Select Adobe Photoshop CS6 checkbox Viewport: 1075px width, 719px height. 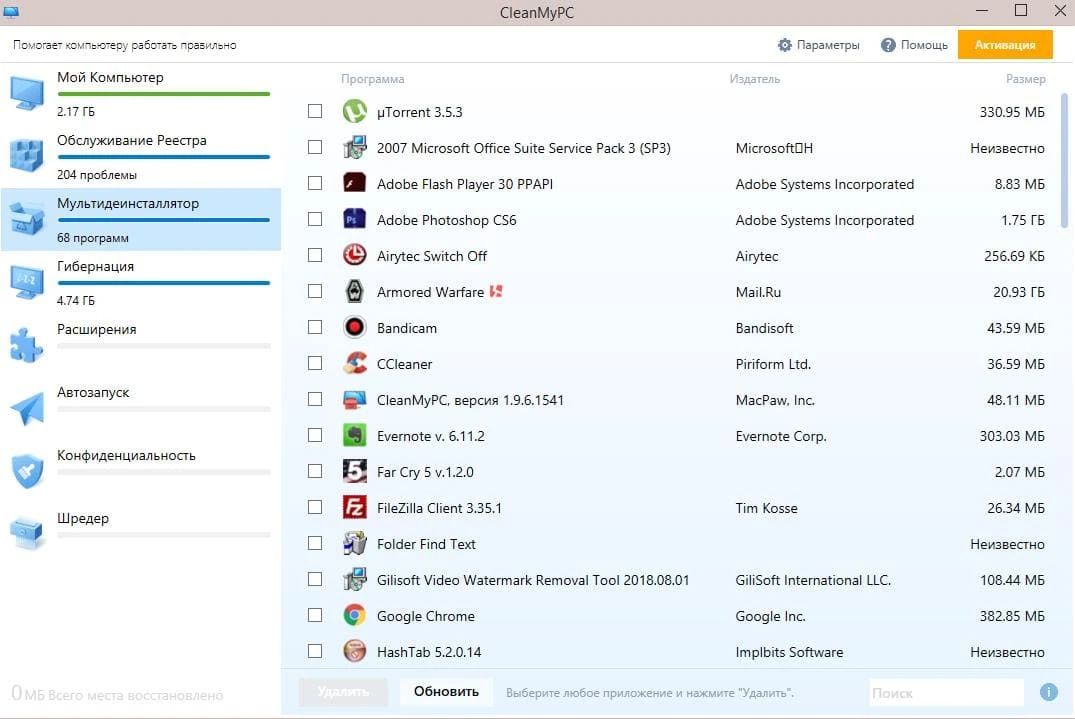[315, 219]
